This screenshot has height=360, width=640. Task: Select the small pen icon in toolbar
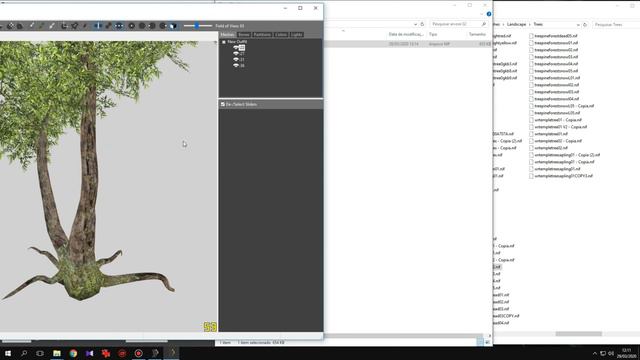[85, 26]
